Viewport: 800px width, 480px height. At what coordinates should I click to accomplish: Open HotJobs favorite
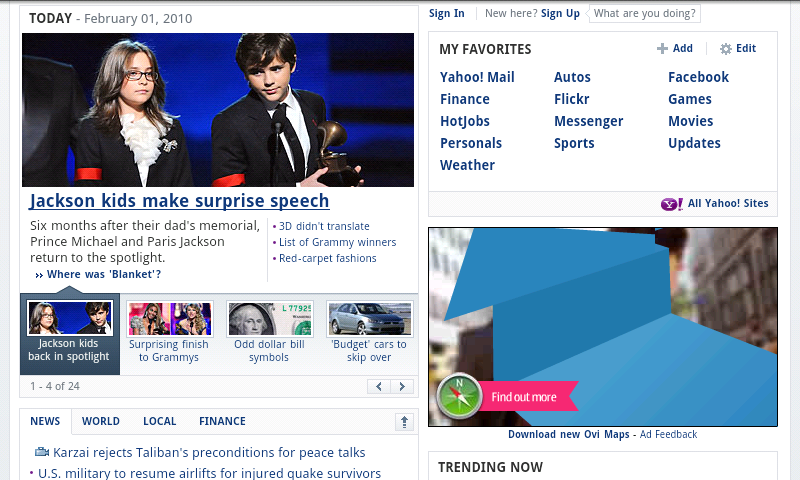tap(465, 121)
